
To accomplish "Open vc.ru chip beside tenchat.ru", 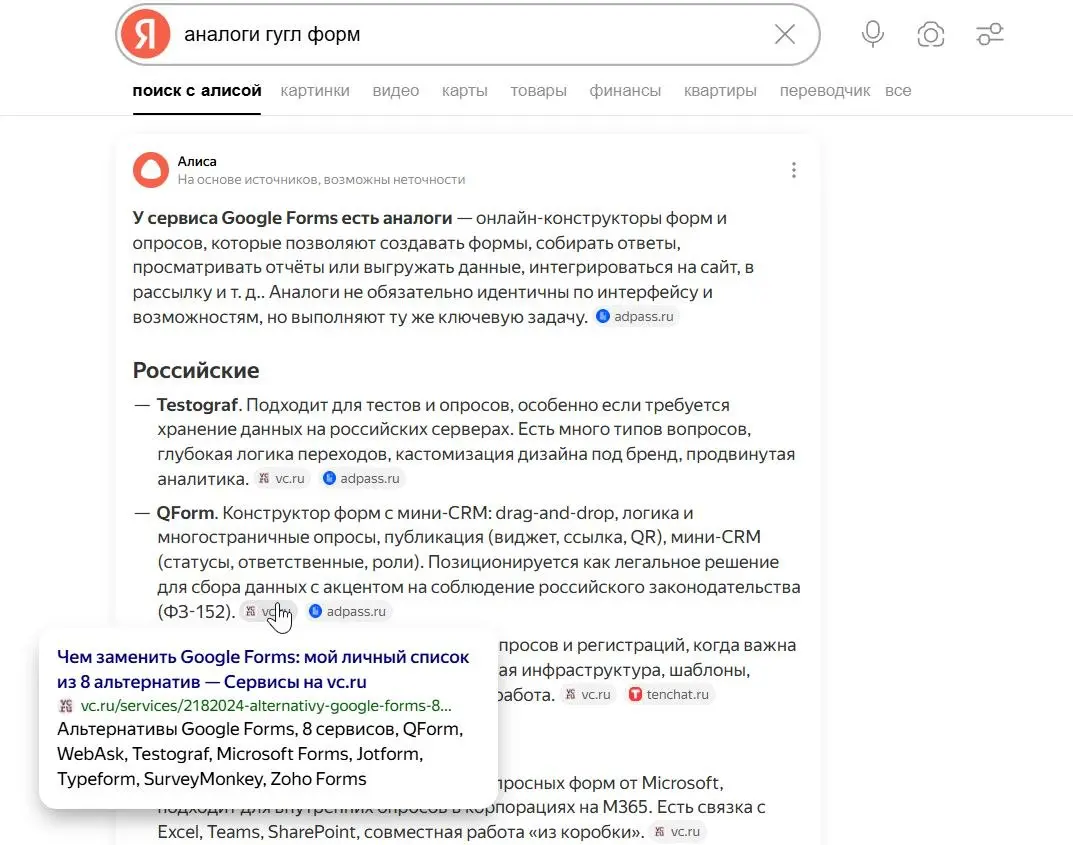I will [588, 694].
